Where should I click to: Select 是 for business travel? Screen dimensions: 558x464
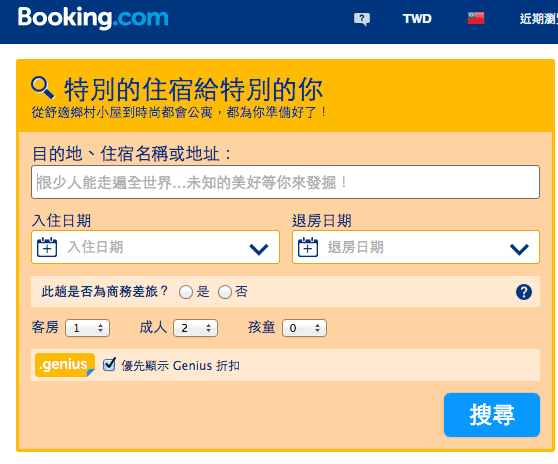point(186,292)
